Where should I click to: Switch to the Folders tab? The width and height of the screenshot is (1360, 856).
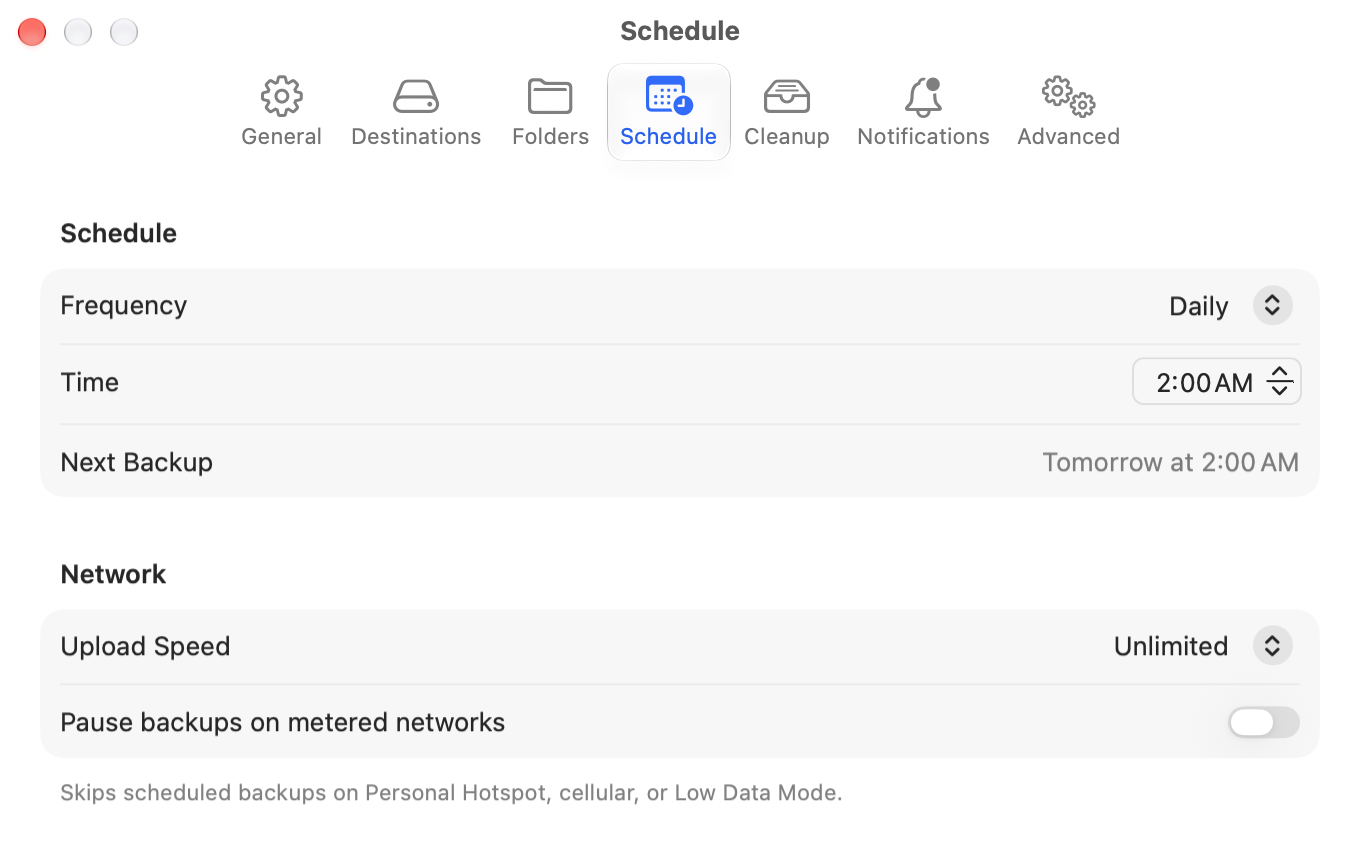click(x=550, y=112)
